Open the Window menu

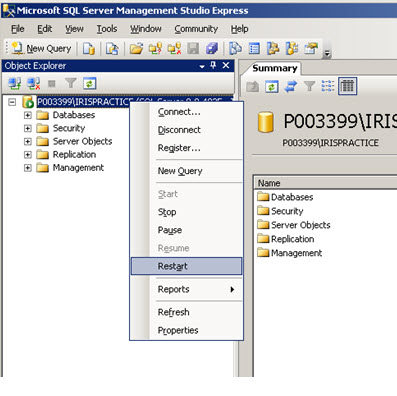pyautogui.click(x=146, y=29)
